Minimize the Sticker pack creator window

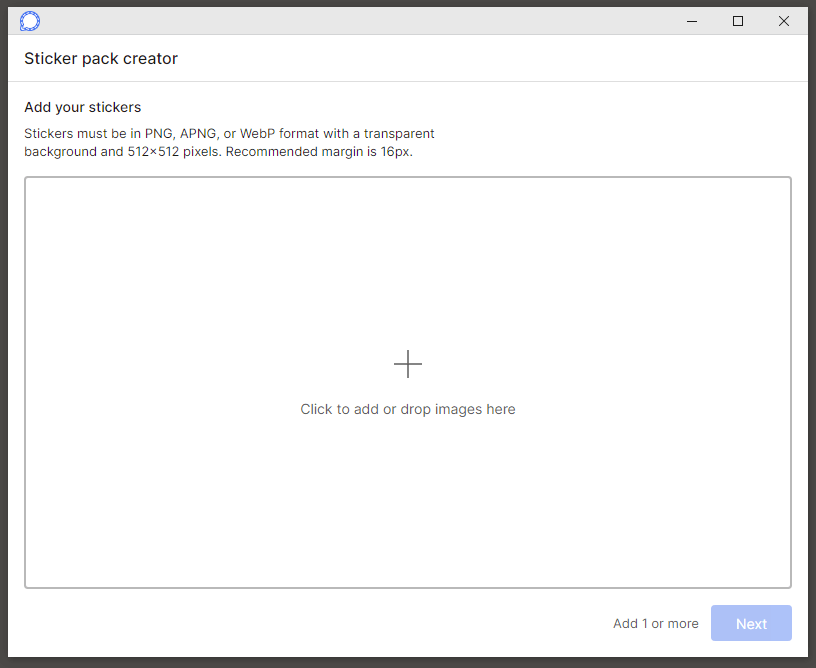coord(691,21)
